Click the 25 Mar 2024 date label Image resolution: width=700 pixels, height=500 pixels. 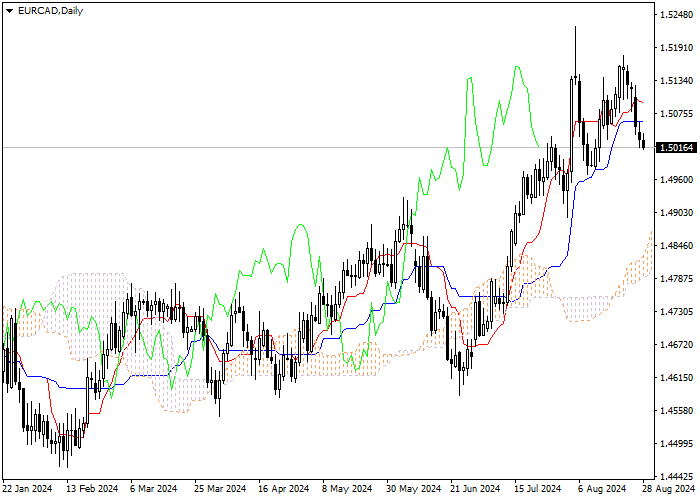click(x=220, y=488)
